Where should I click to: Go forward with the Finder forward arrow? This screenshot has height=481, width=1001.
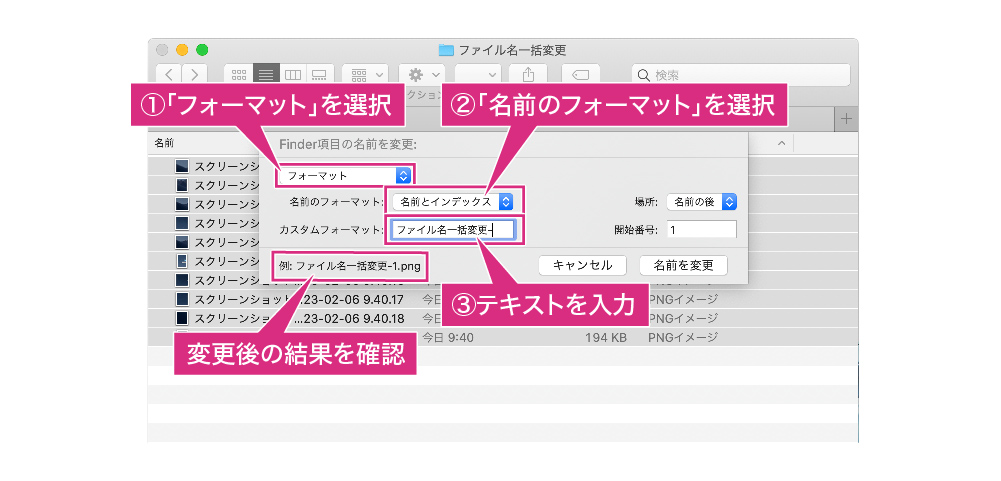pyautogui.click(x=195, y=75)
